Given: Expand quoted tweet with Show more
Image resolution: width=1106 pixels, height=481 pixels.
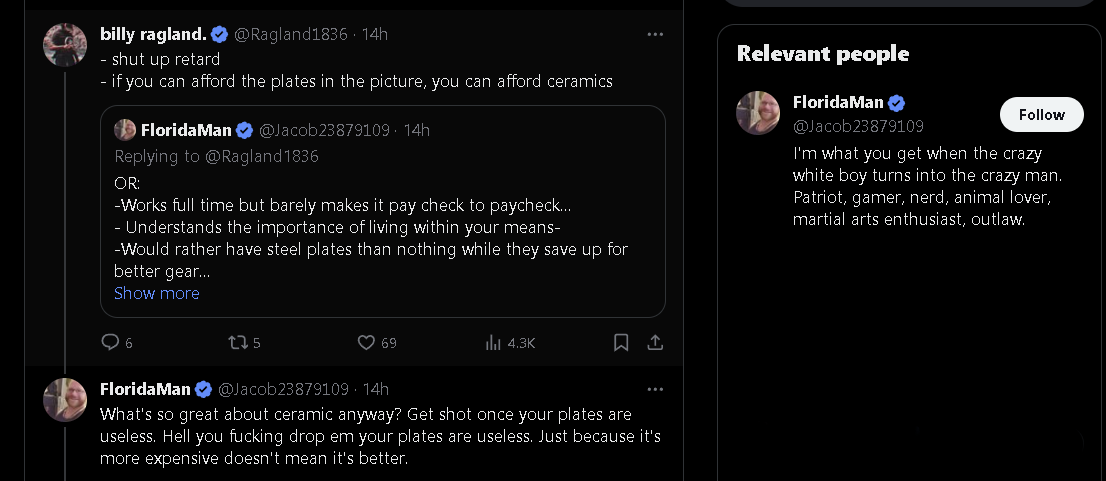Looking at the screenshot, I should [x=157, y=293].
